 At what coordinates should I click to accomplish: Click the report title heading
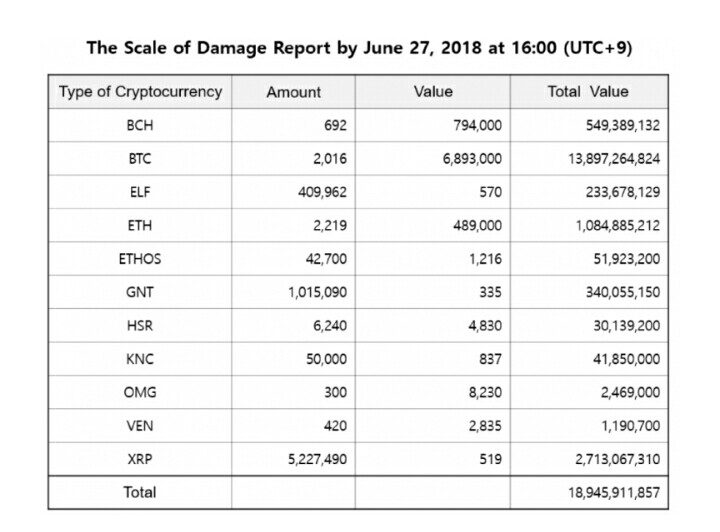point(359,47)
